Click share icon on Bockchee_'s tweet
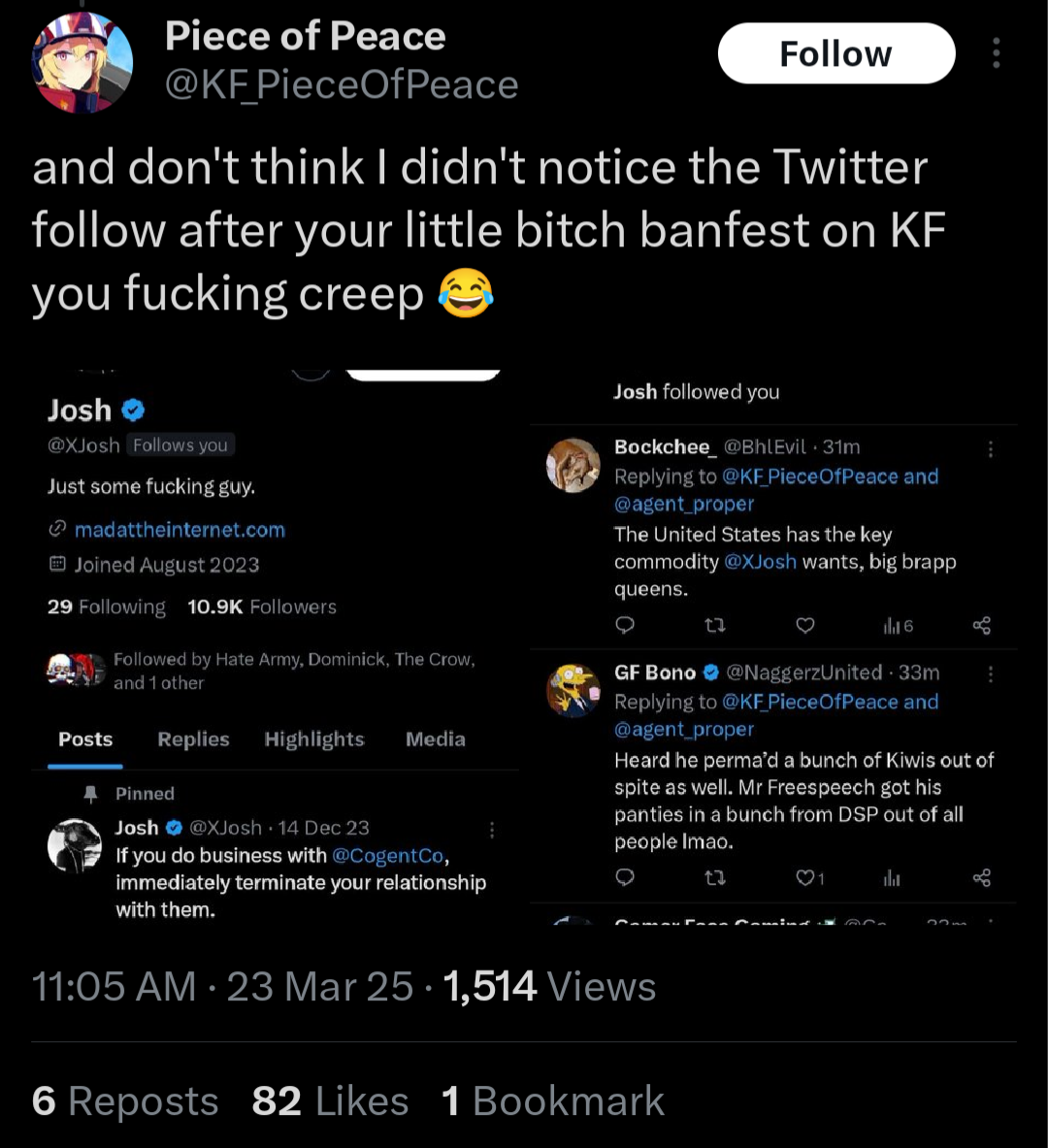The height and width of the screenshot is (1148, 1048). click(x=981, y=625)
